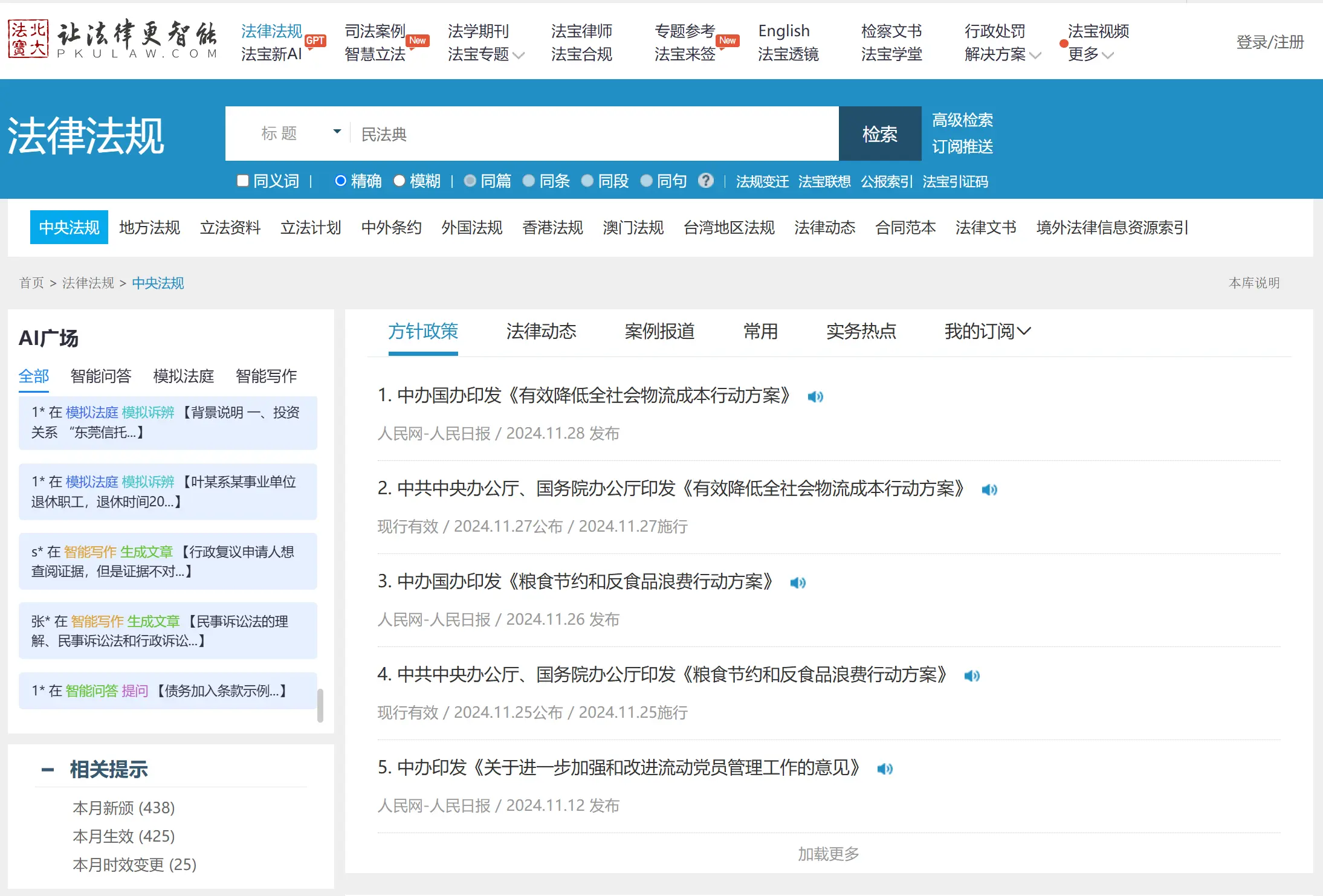
Task: Play audio for item 2 logistics plan
Action: [x=989, y=490]
